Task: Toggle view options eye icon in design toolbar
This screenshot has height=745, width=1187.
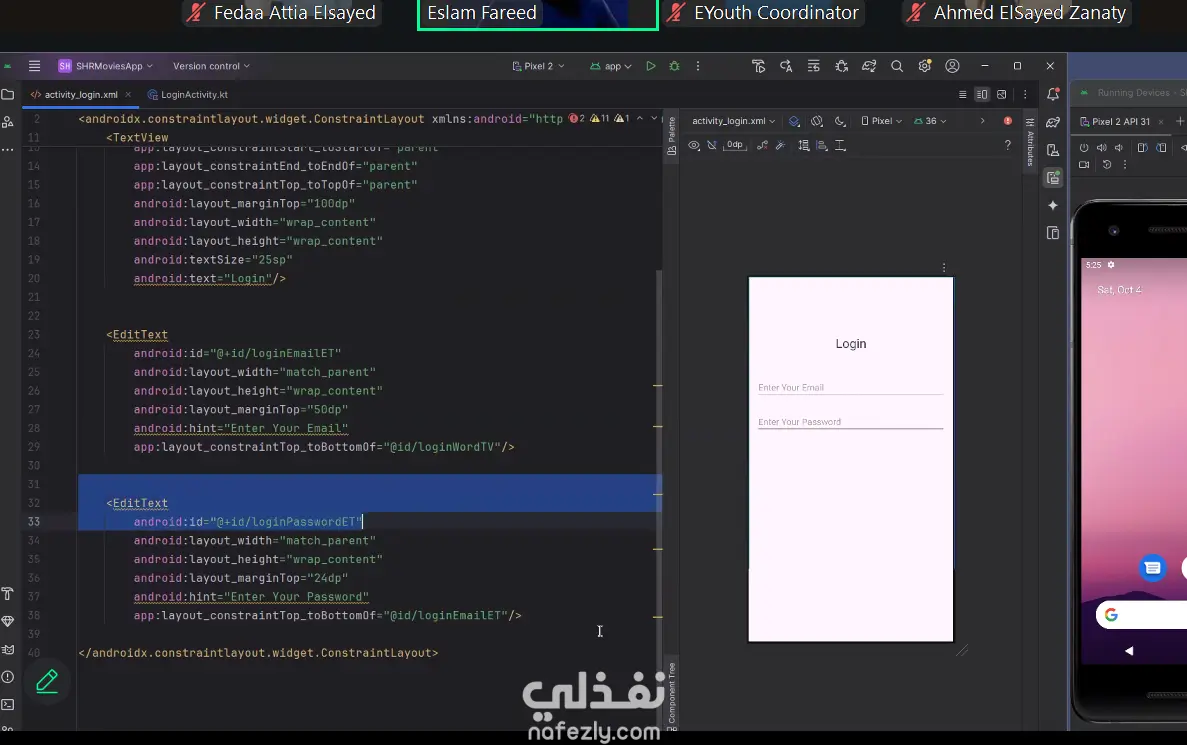Action: point(694,145)
